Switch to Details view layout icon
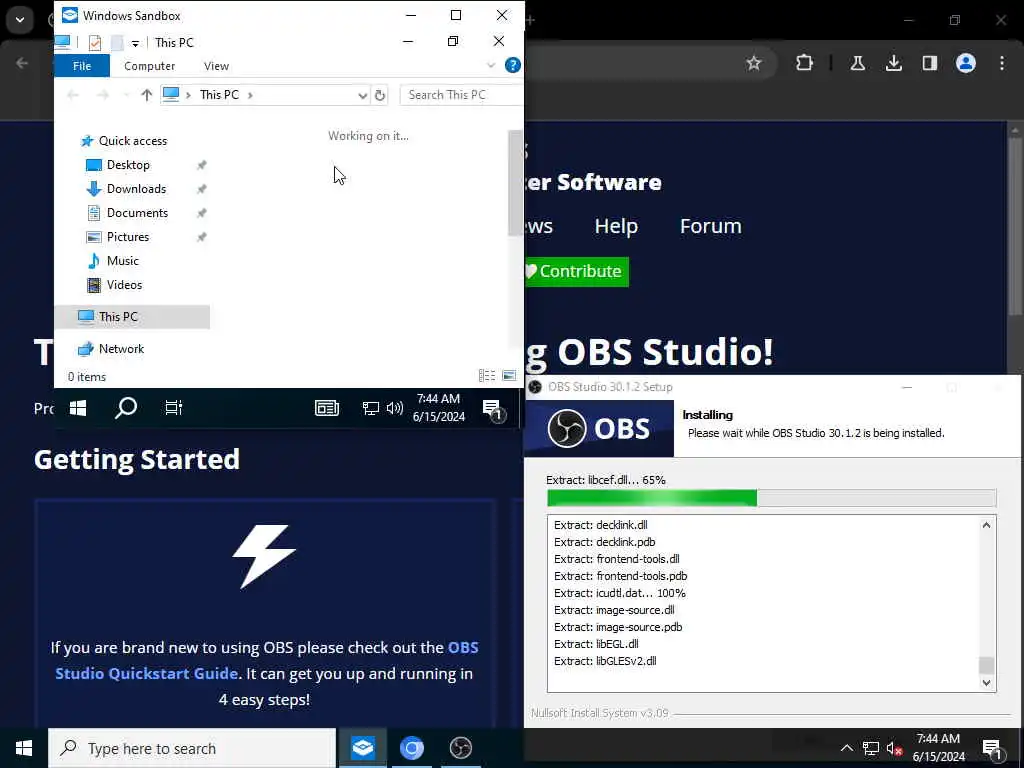Viewport: 1024px width, 768px height. pos(487,376)
